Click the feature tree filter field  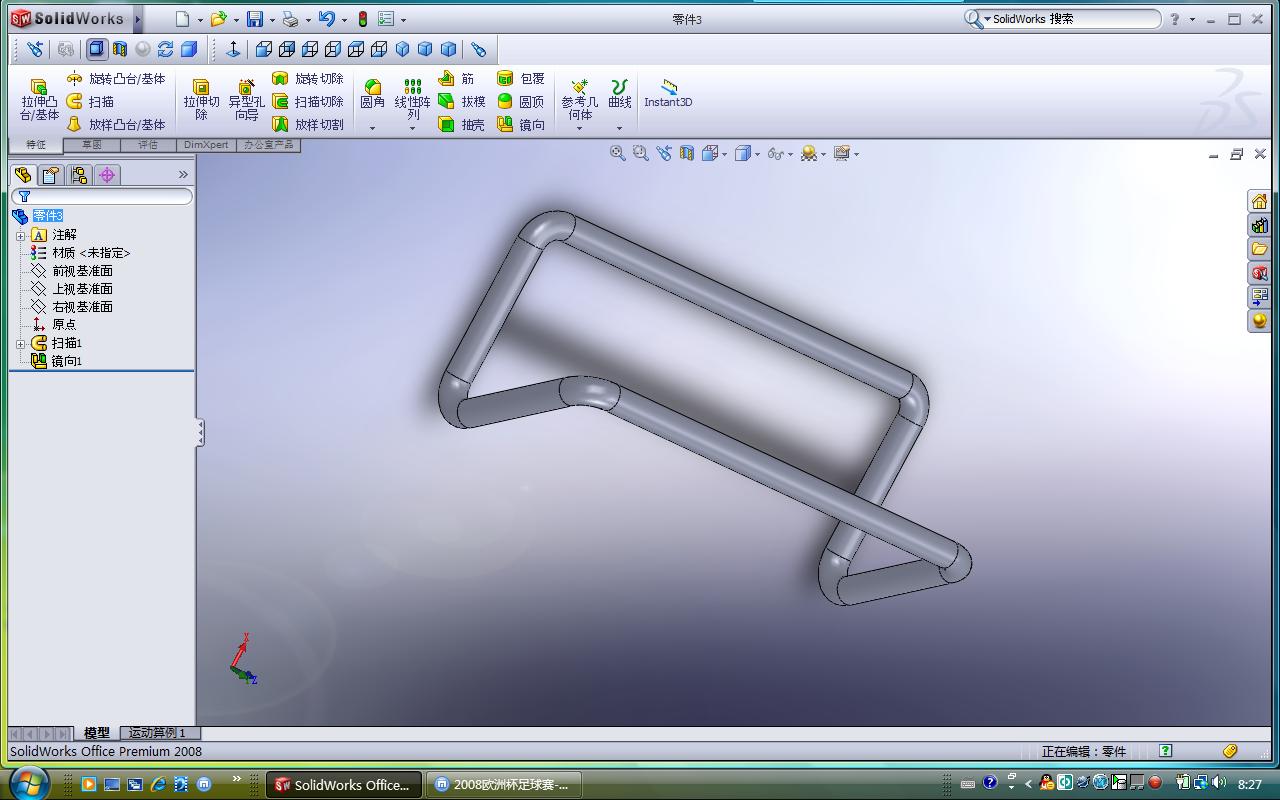[102, 197]
